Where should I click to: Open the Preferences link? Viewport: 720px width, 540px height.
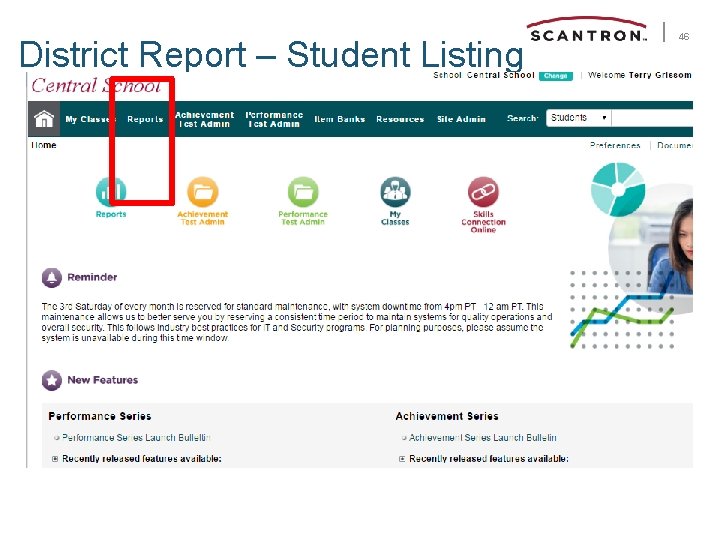pos(615,145)
